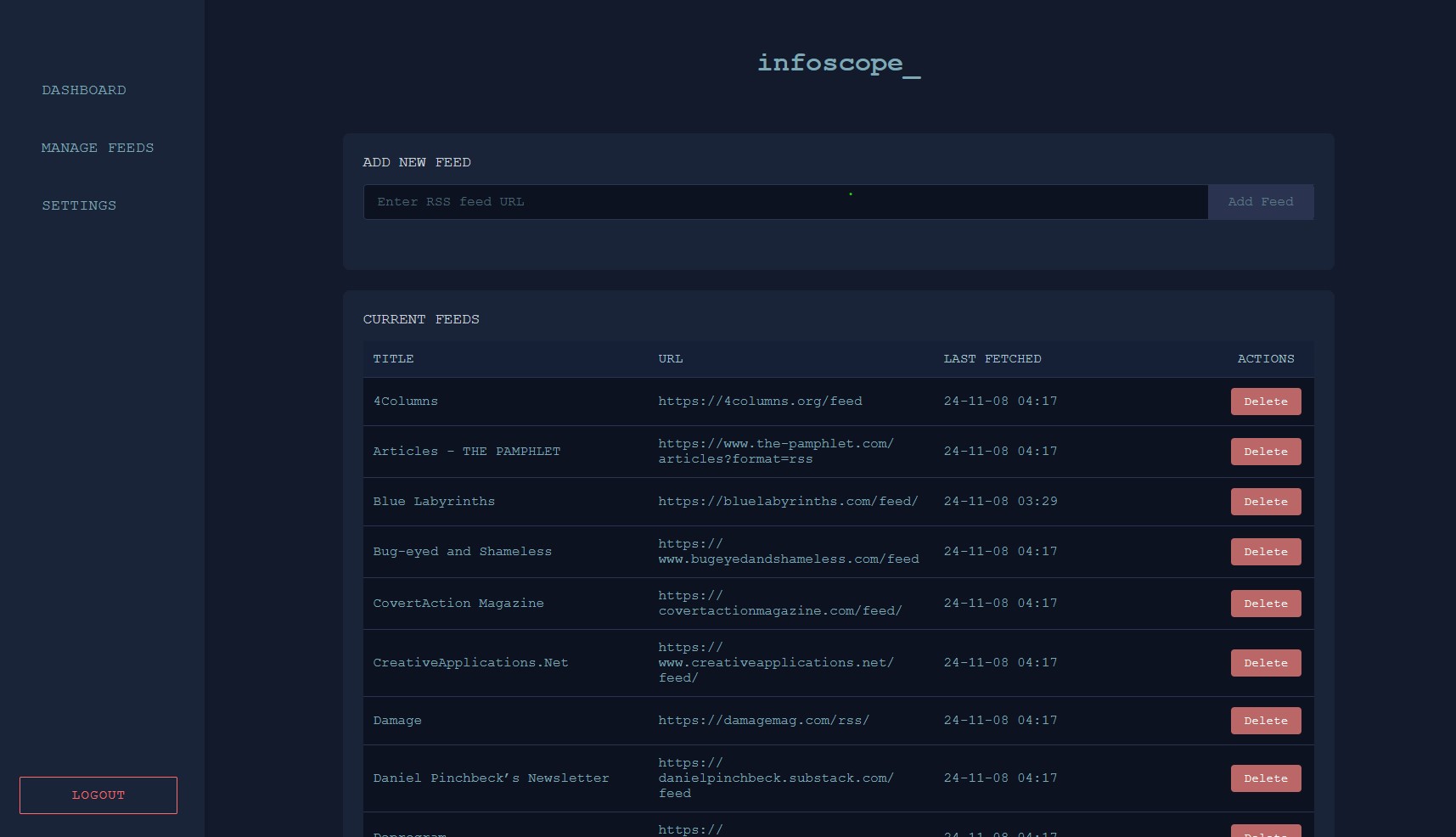Screen dimensions: 1456x837
Task: Delete the Bug-eyed and Shameless feed
Action: point(1265,551)
